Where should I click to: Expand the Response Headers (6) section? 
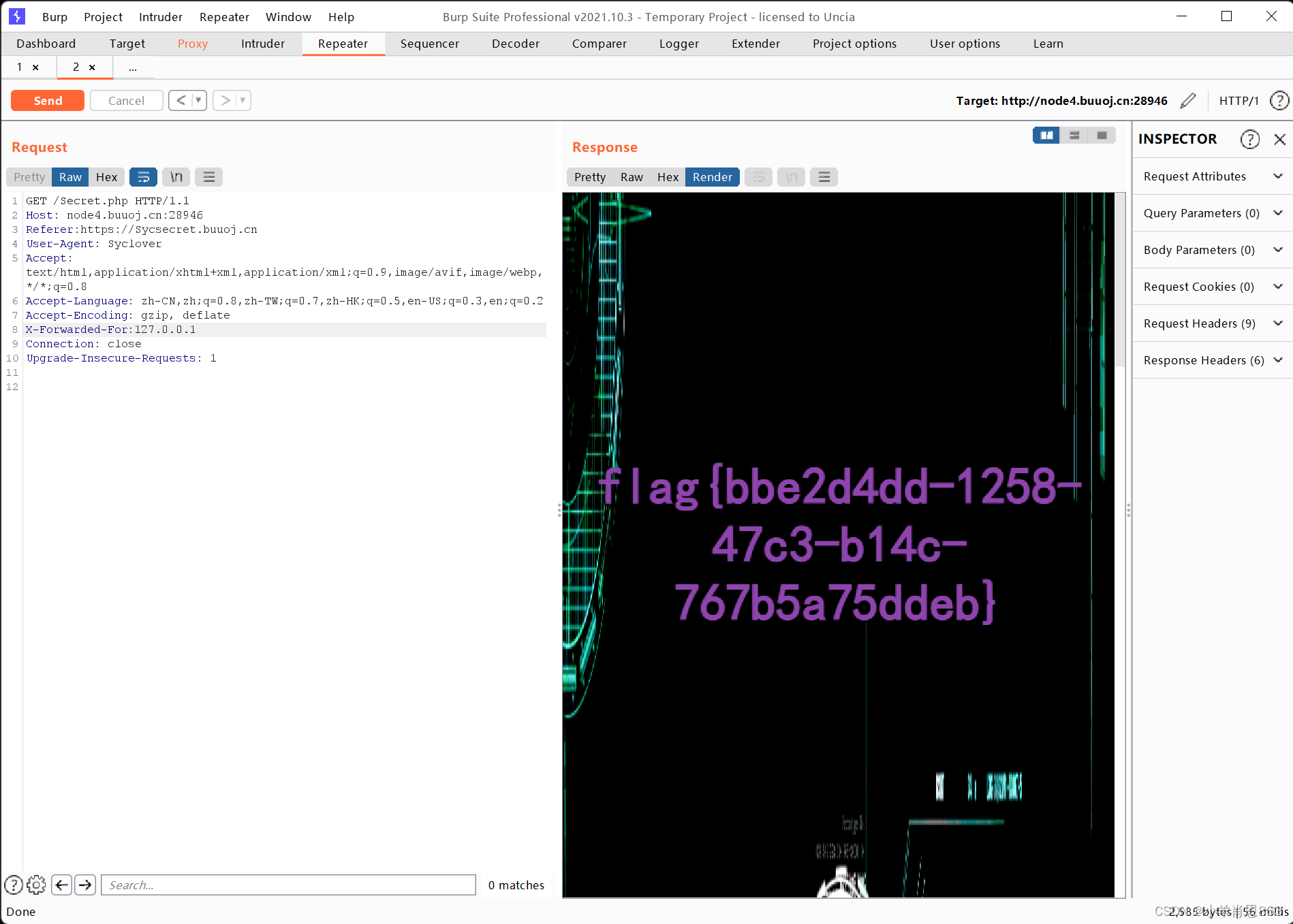1278,360
